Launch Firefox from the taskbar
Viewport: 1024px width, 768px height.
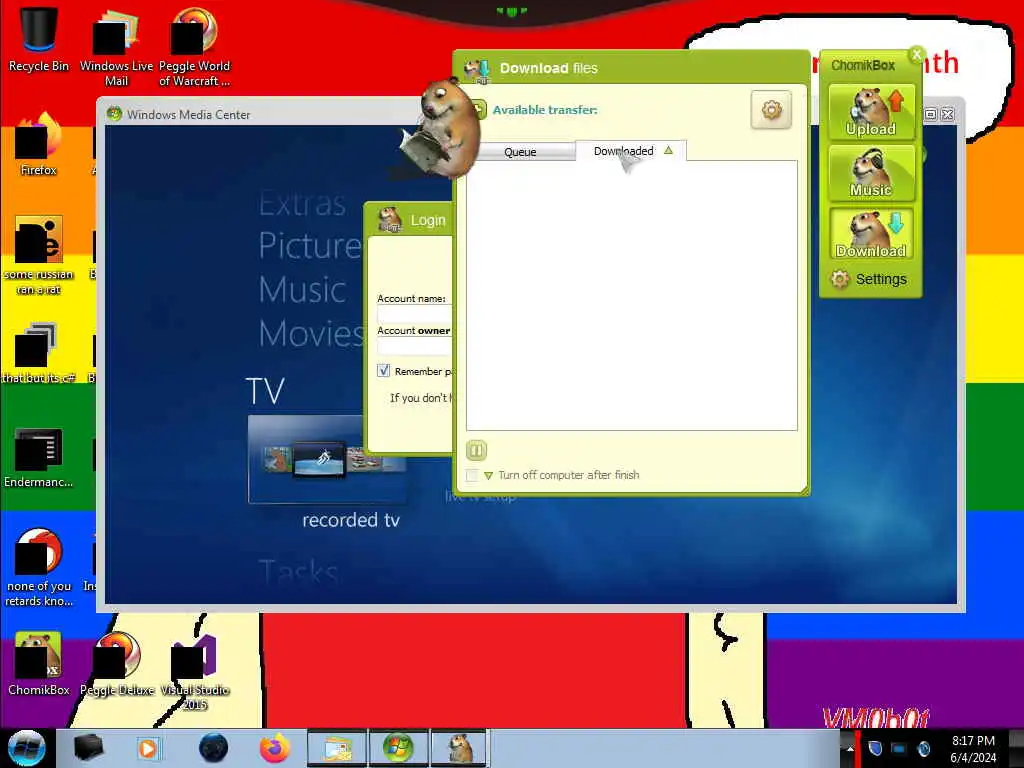pyautogui.click(x=275, y=748)
